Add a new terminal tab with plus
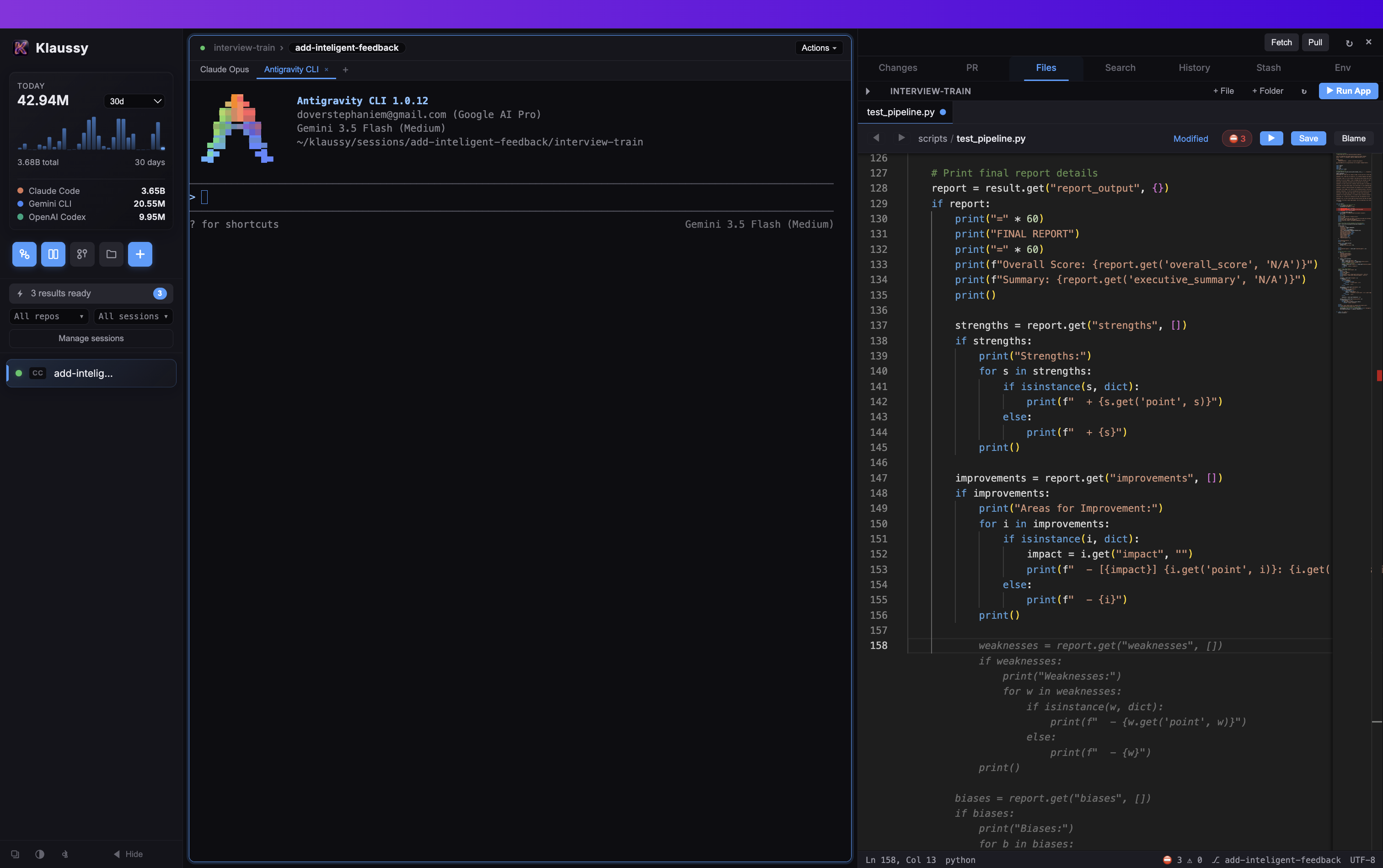 click(x=346, y=70)
